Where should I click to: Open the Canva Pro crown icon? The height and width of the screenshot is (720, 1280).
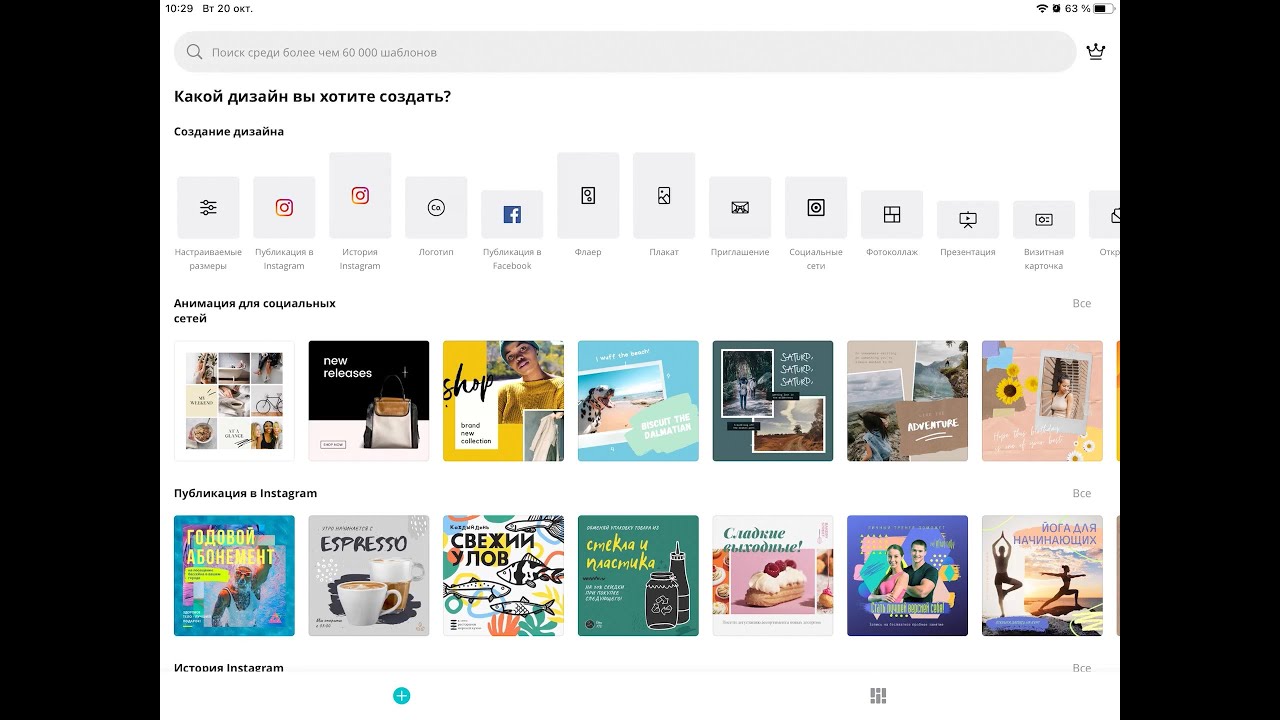pyautogui.click(x=1096, y=52)
